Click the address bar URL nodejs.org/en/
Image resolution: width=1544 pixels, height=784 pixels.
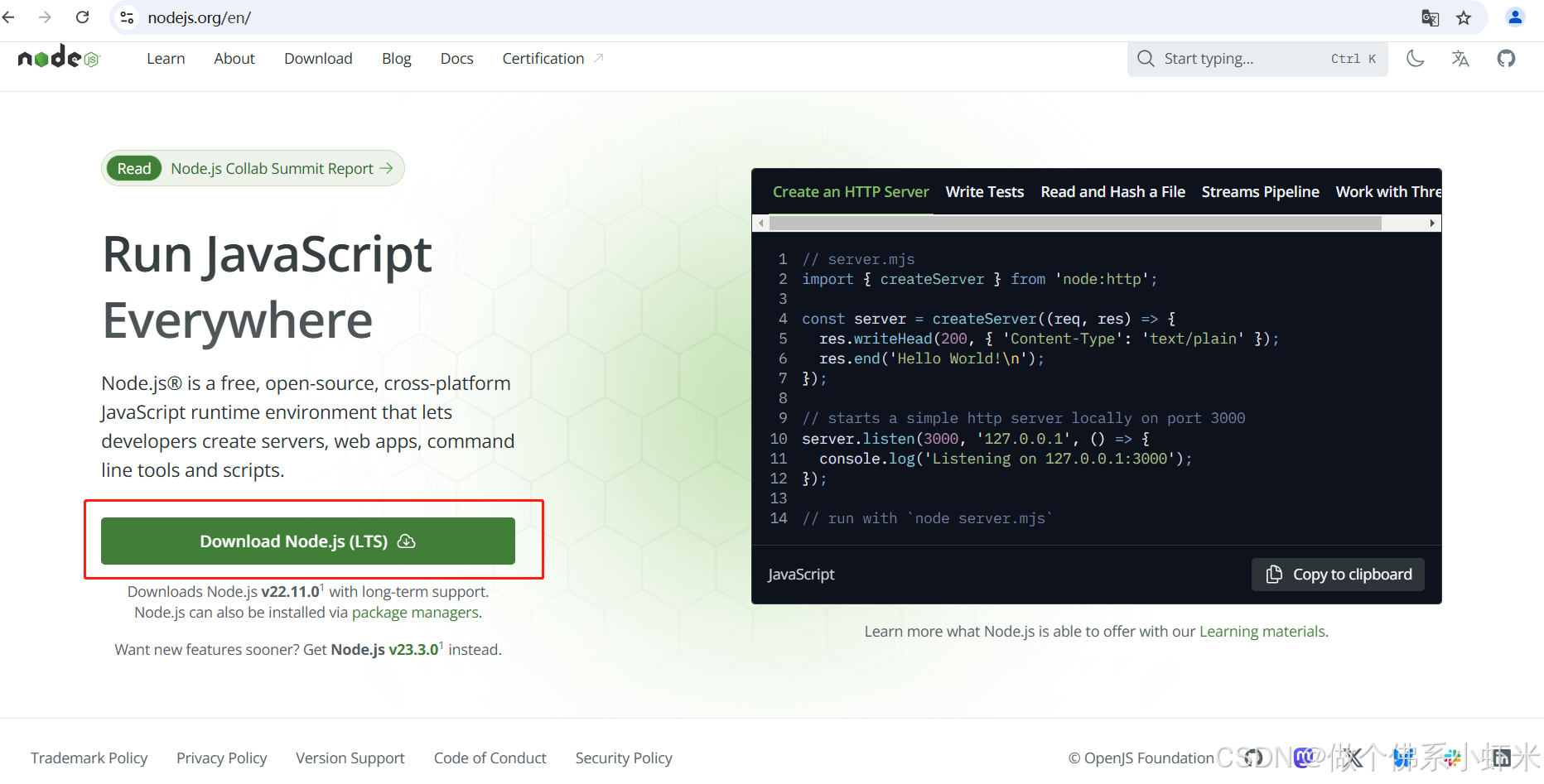tap(200, 17)
